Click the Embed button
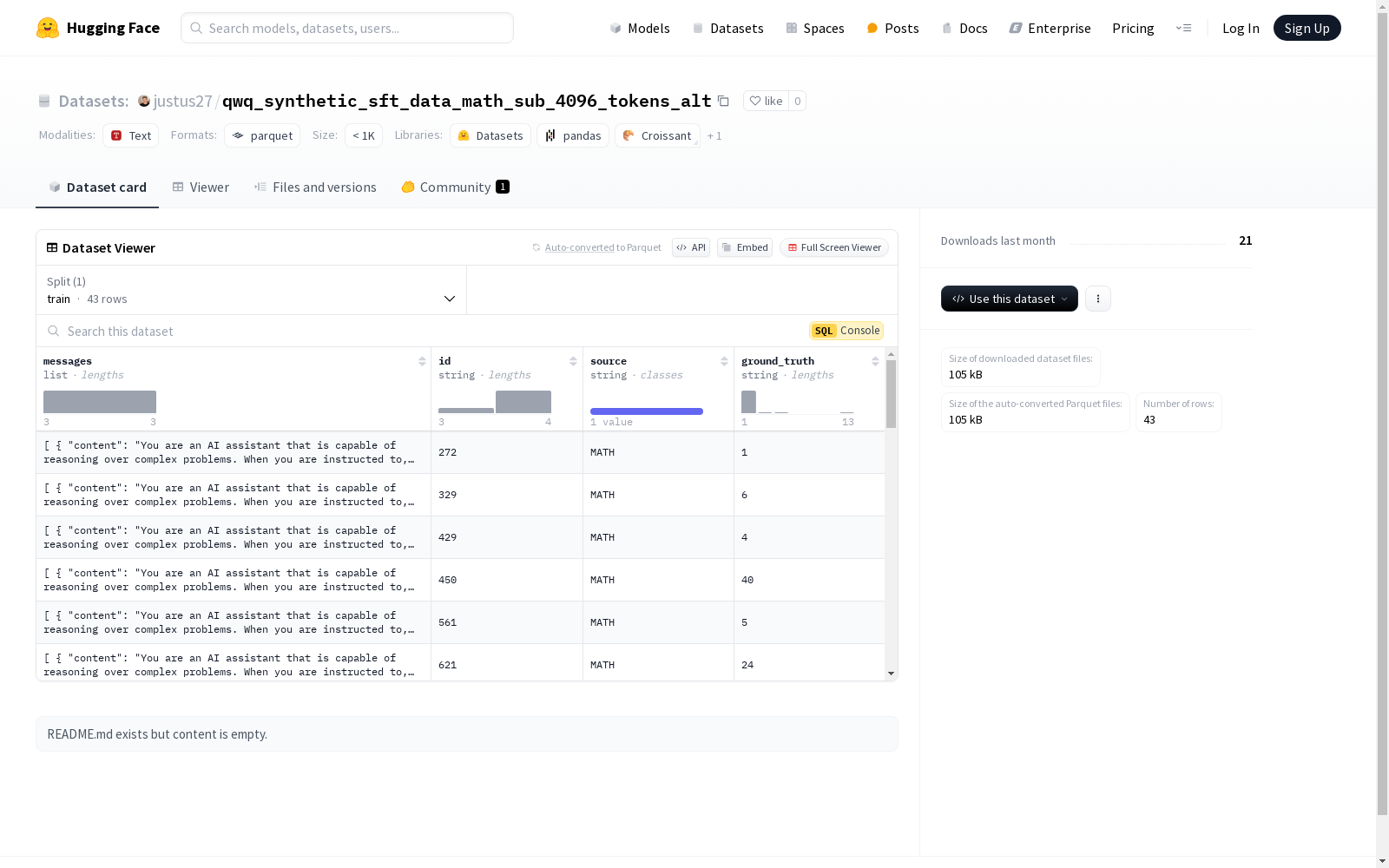Viewport: 1389px width, 868px height. click(745, 247)
